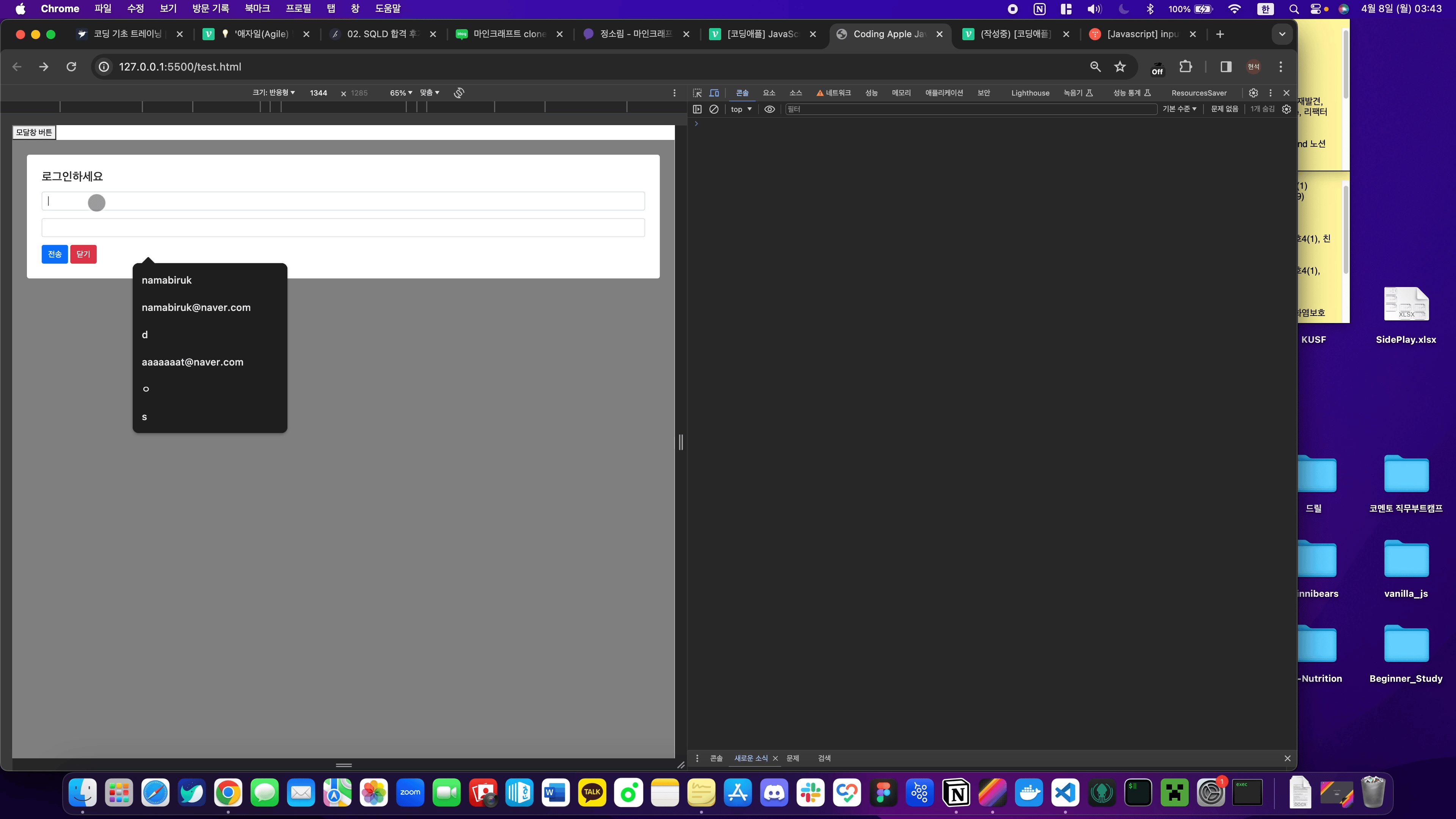Select namabiruk@naver.com autofill suggestion
Screen dimensions: 1456x819
tap(196, 308)
